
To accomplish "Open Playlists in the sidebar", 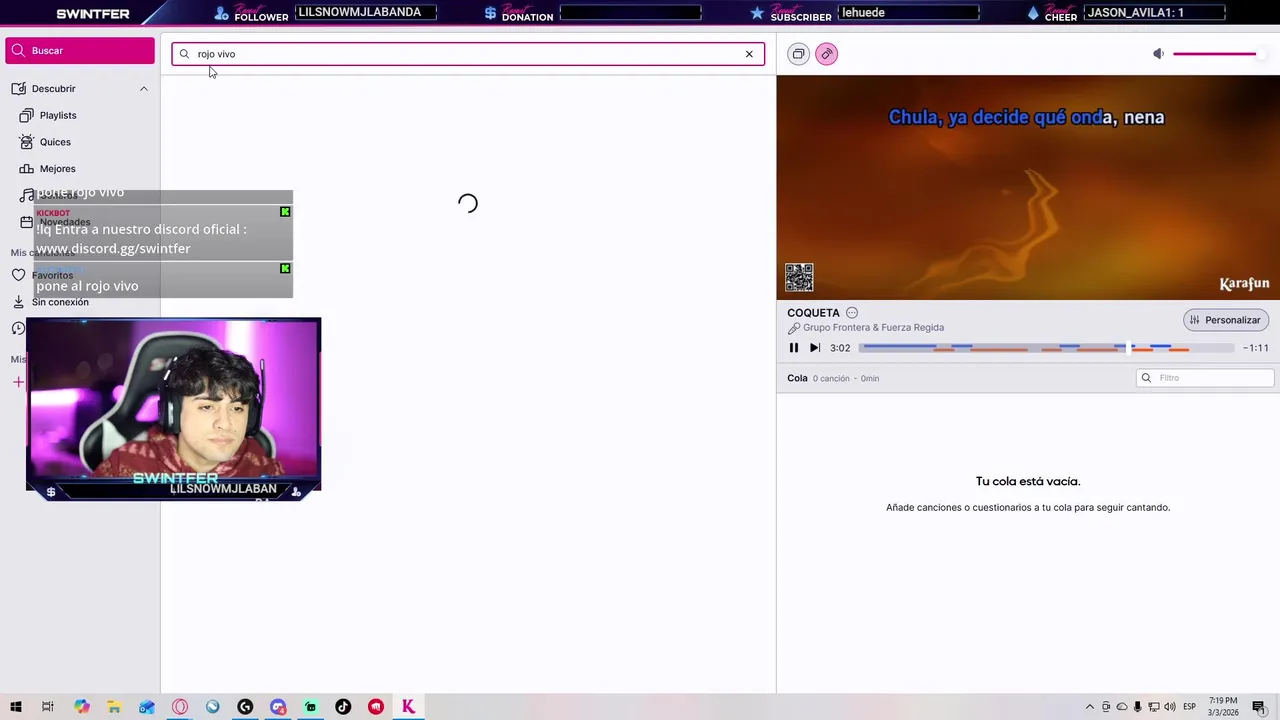I will pos(58,115).
